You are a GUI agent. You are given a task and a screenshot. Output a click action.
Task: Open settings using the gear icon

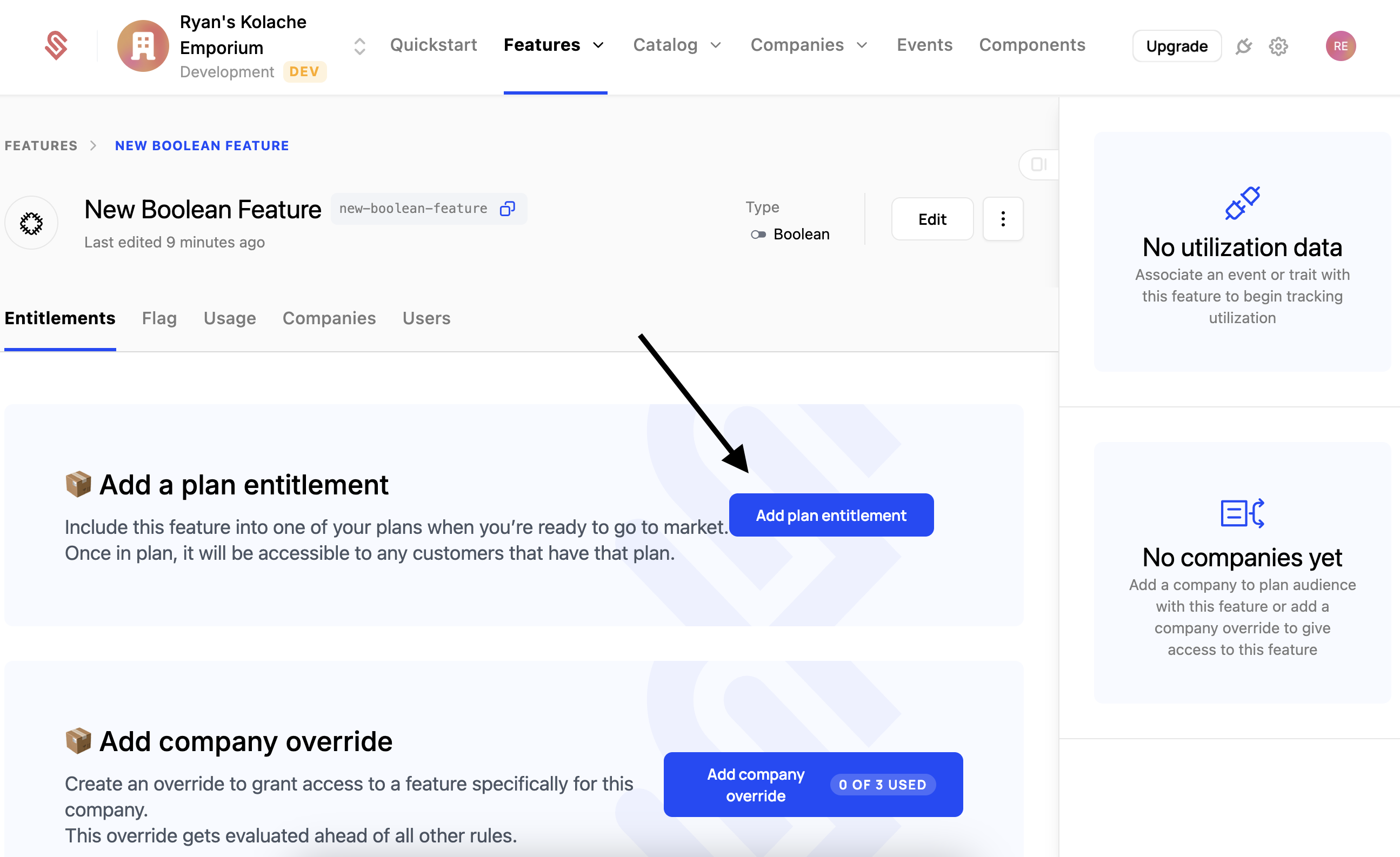click(1278, 46)
